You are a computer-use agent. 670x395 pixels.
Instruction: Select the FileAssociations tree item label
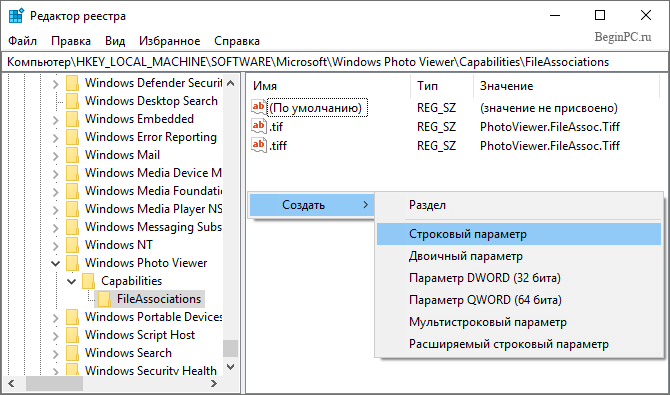tap(159, 299)
